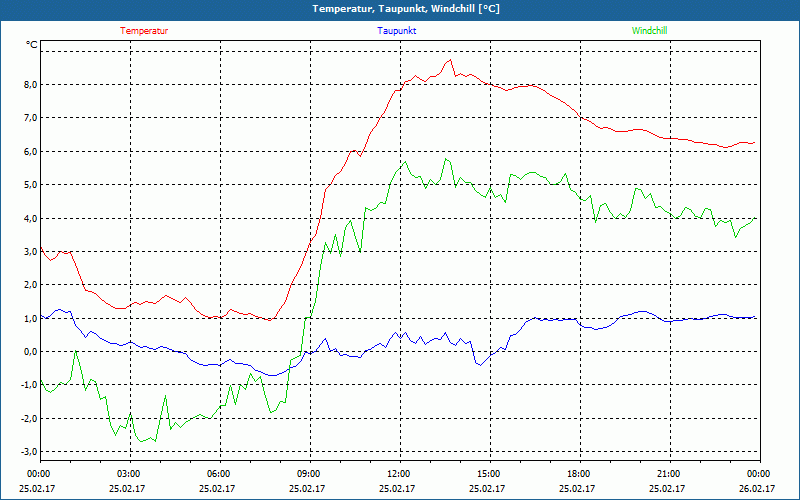Click the 18:00 time axis label

(x=578, y=474)
